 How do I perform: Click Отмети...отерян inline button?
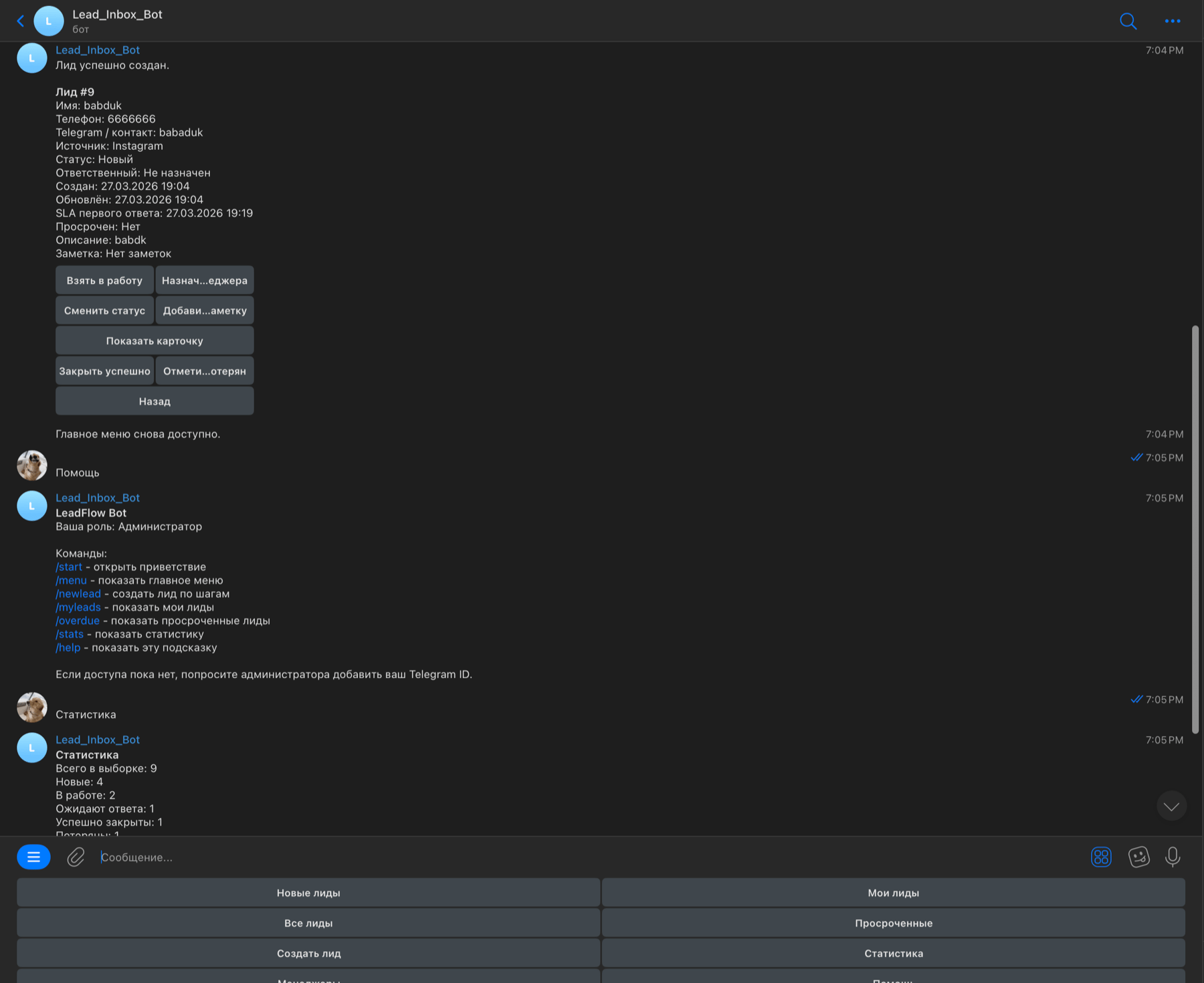(205, 370)
